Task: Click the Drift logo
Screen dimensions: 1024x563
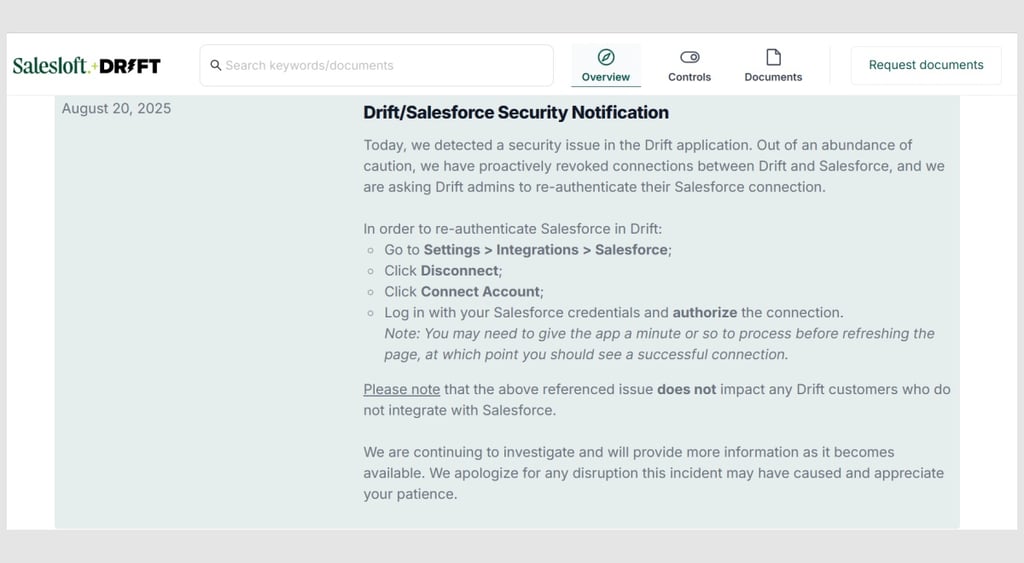Action: (x=130, y=66)
